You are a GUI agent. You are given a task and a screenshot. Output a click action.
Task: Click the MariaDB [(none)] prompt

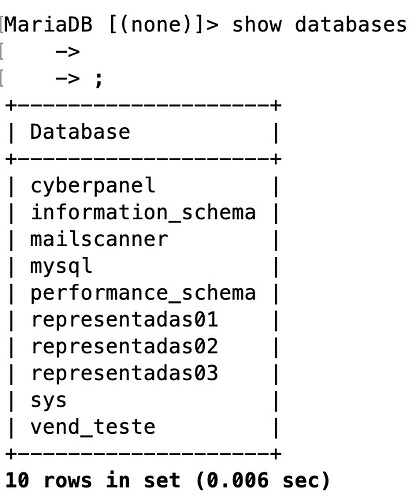pyautogui.click(x=112, y=25)
